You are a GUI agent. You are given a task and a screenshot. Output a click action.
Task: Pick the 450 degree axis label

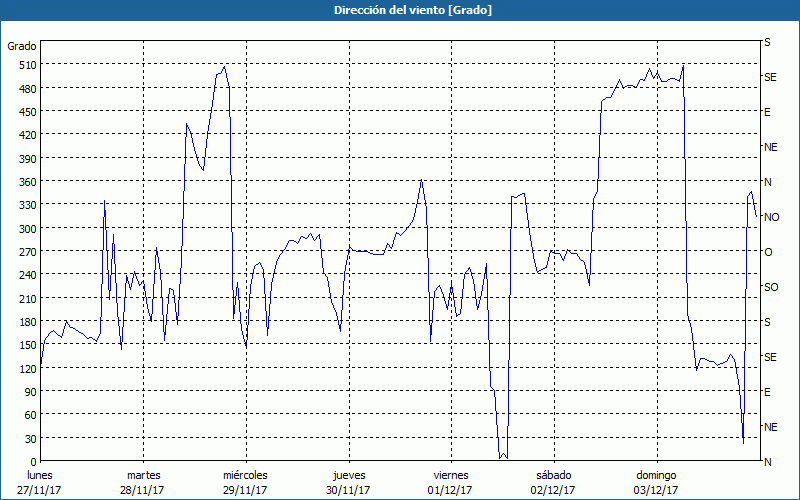pyautogui.click(x=26, y=112)
